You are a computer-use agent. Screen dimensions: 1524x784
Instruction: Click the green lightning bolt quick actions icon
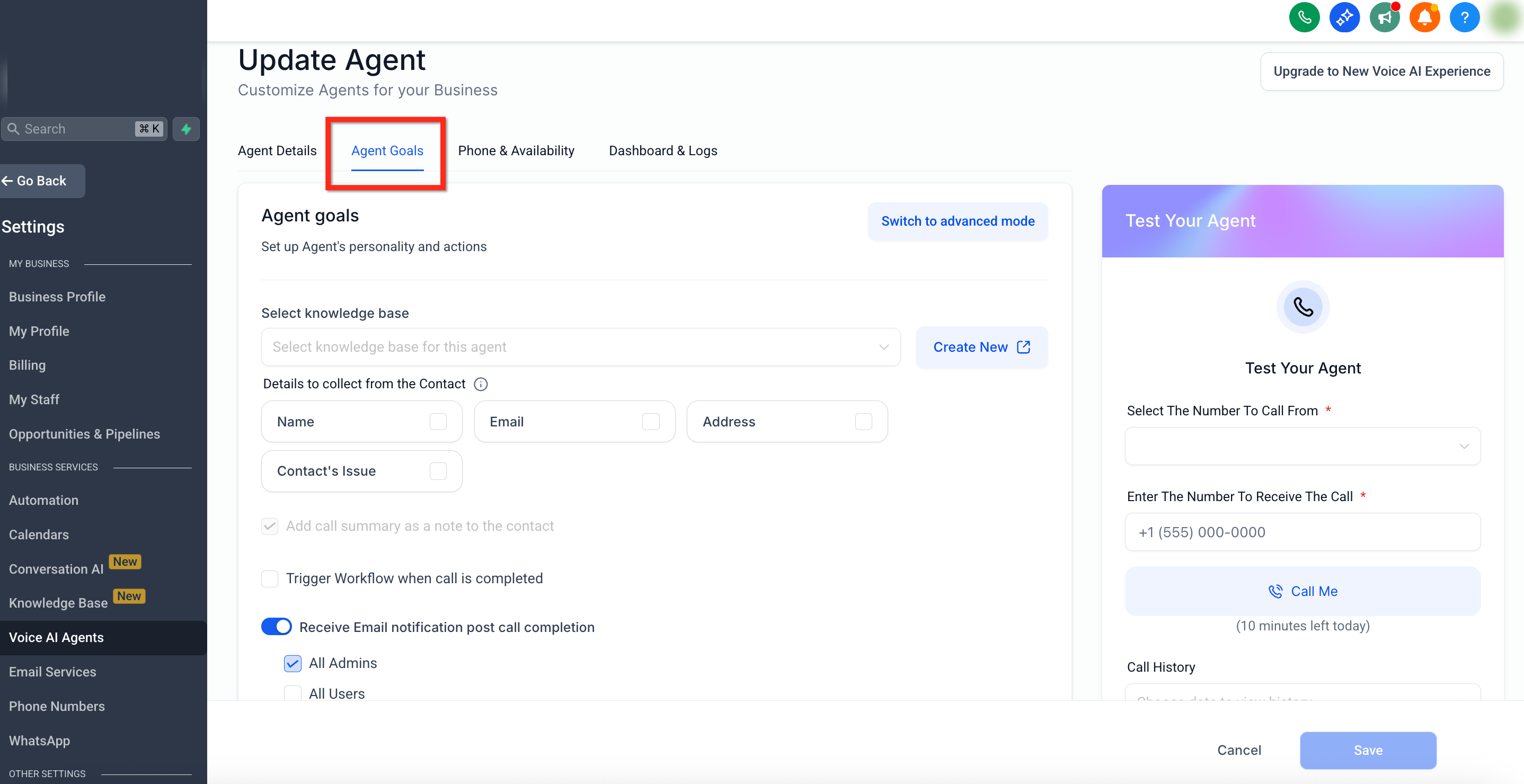187,129
